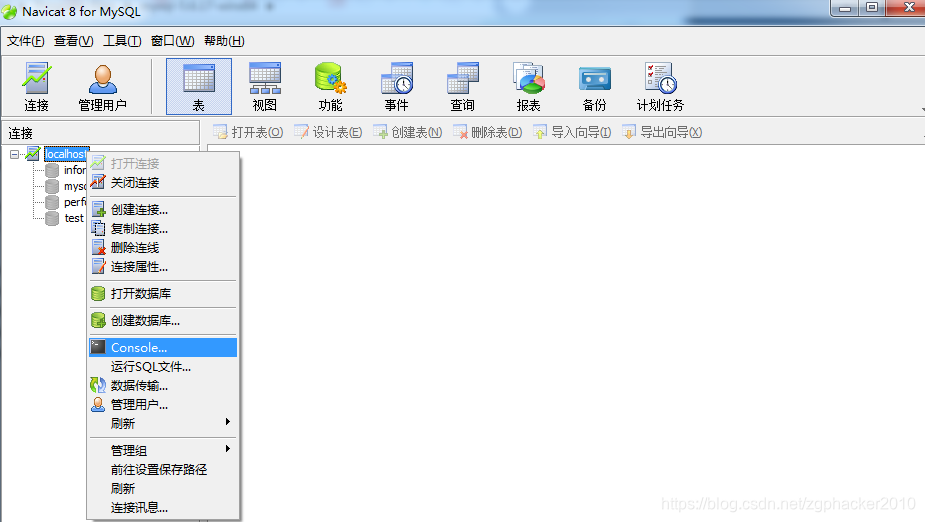Viewport: 925px width, 522px height.
Task: Launch Export Wizard (导出向导)
Action: coord(662,132)
